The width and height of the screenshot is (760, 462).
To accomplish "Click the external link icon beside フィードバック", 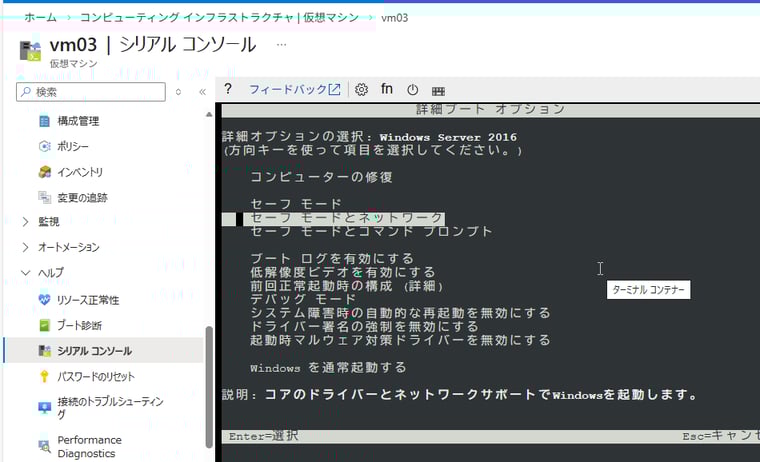I will [x=334, y=89].
